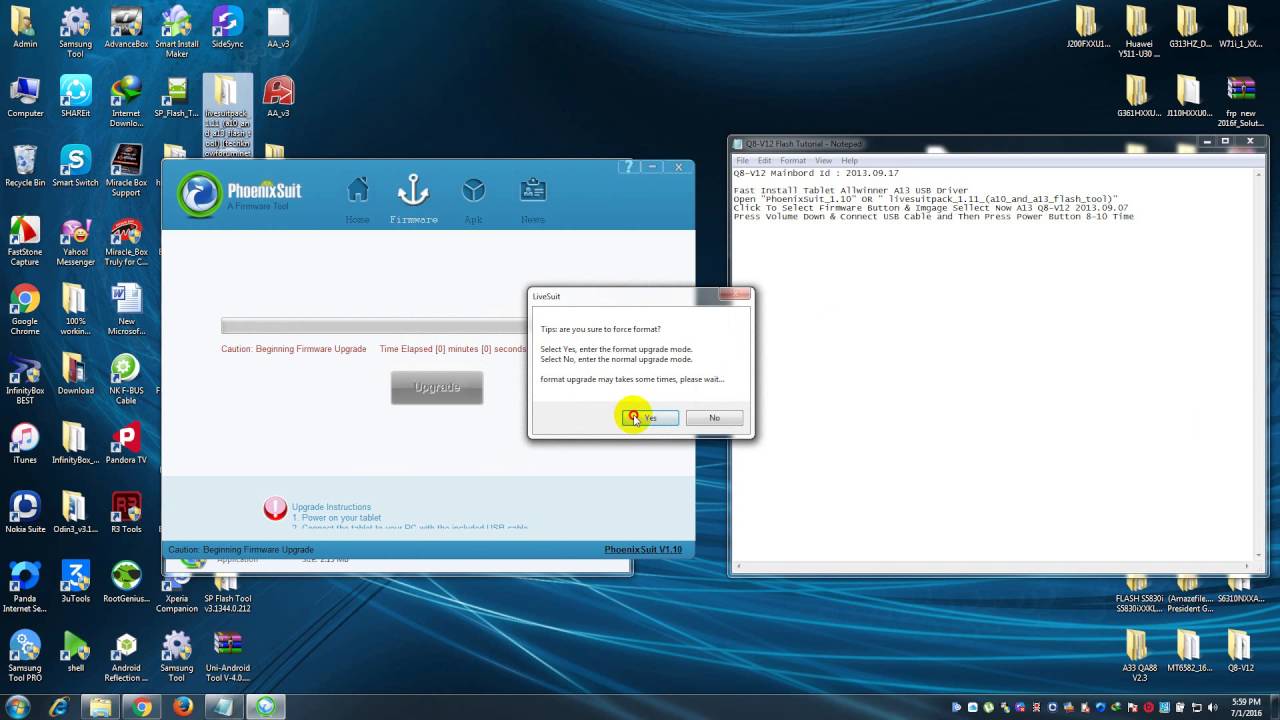The width and height of the screenshot is (1280, 720).
Task: Select the Admin desktop icon
Action: 25,27
